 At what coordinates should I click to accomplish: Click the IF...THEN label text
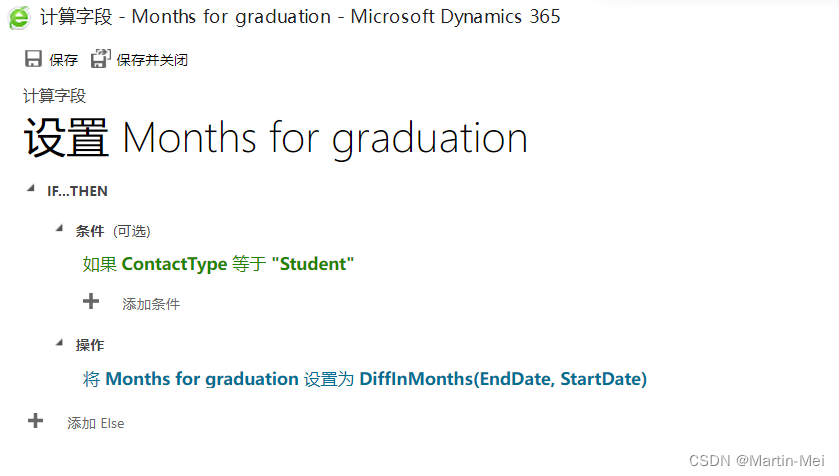coord(77,190)
